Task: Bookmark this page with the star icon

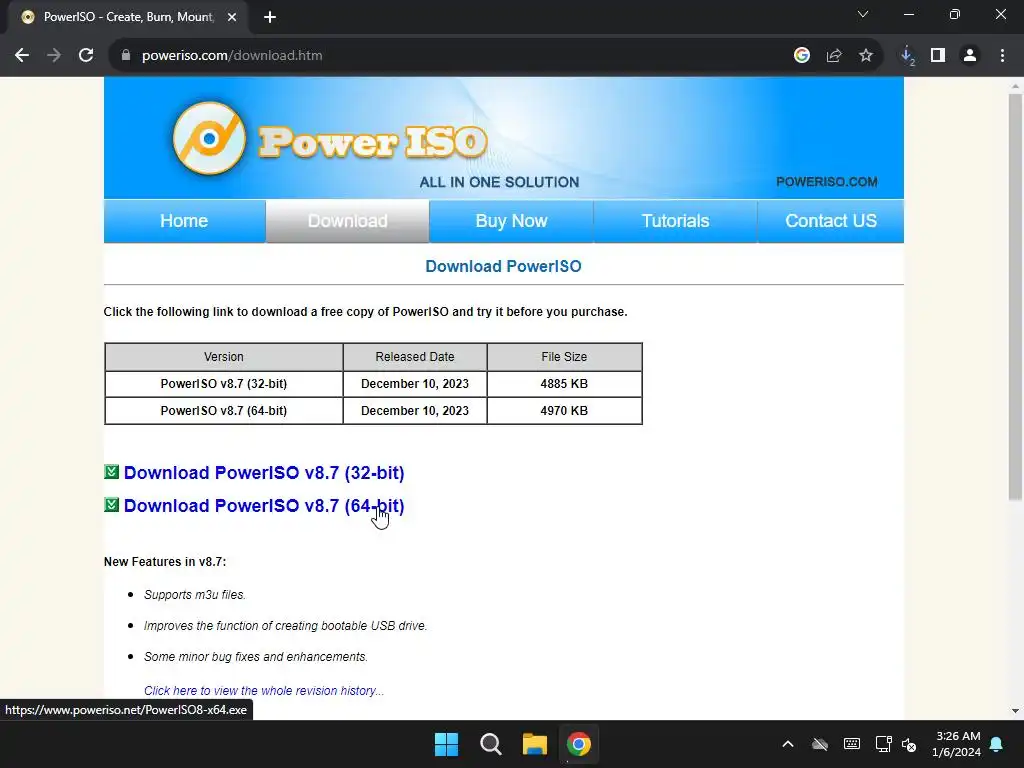Action: pos(866,56)
